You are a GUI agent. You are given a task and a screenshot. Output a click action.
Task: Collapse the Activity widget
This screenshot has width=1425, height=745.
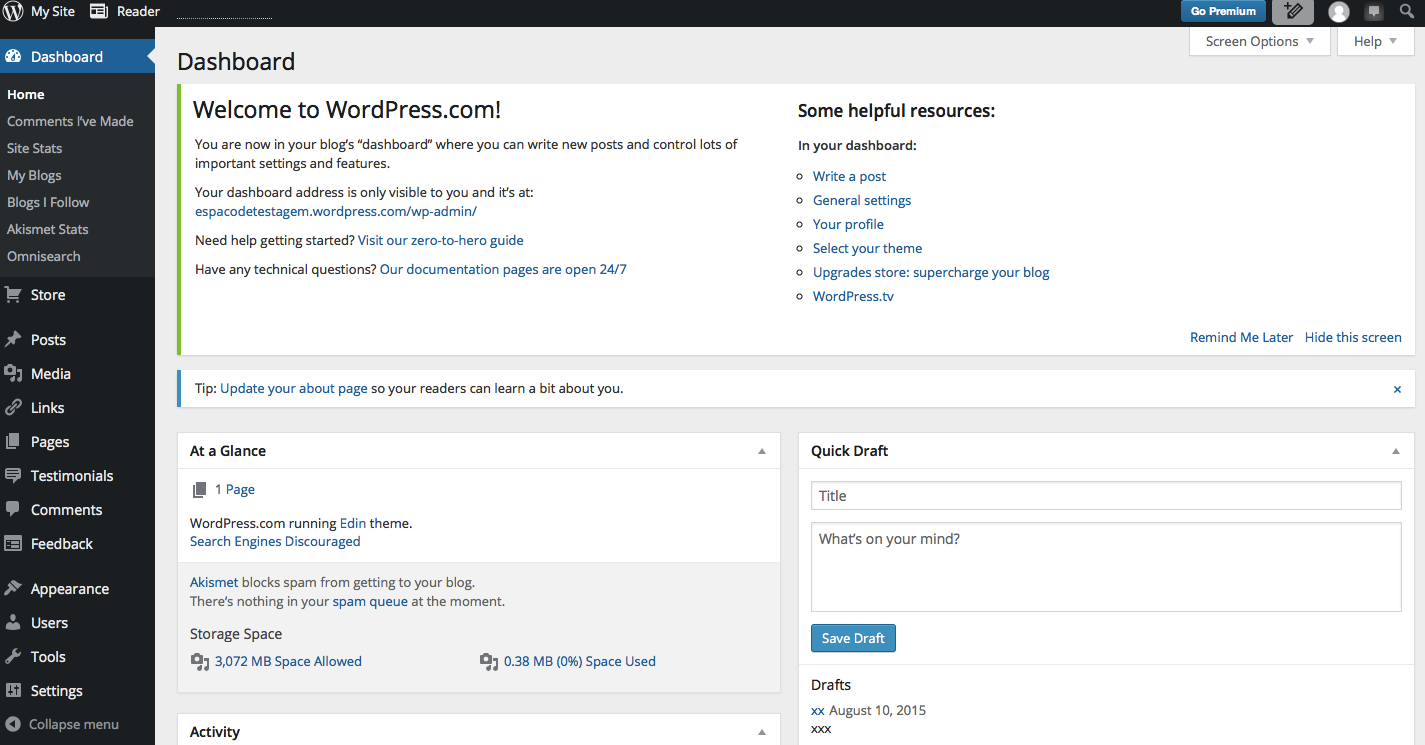[762, 732]
